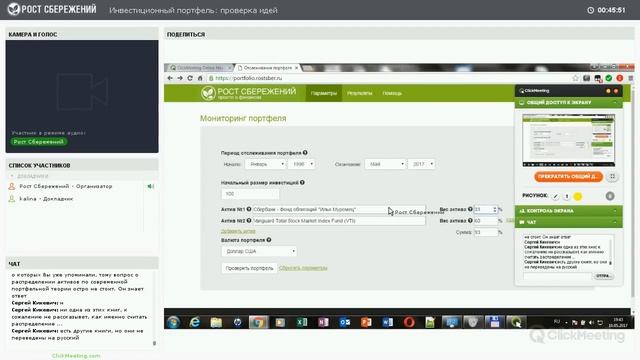Click initial investment amount field
This screenshot has height=360, width=640.
(x=250, y=194)
